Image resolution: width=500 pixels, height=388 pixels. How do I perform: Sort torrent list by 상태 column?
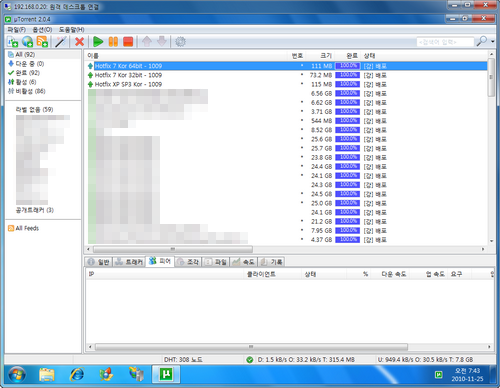pos(369,56)
